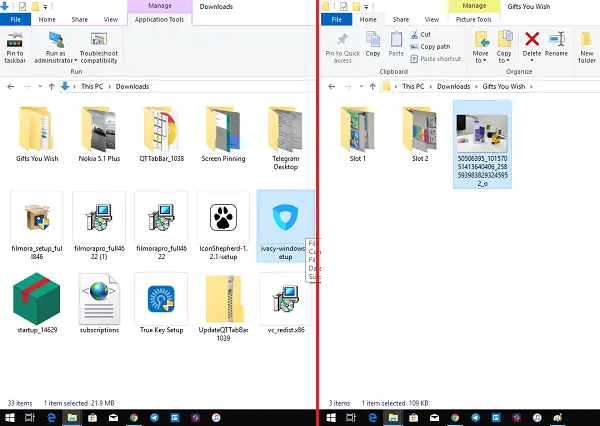Viewport: 600px width, 426px height.
Task: Open the Share tab in Downloads window
Action: coord(80,20)
